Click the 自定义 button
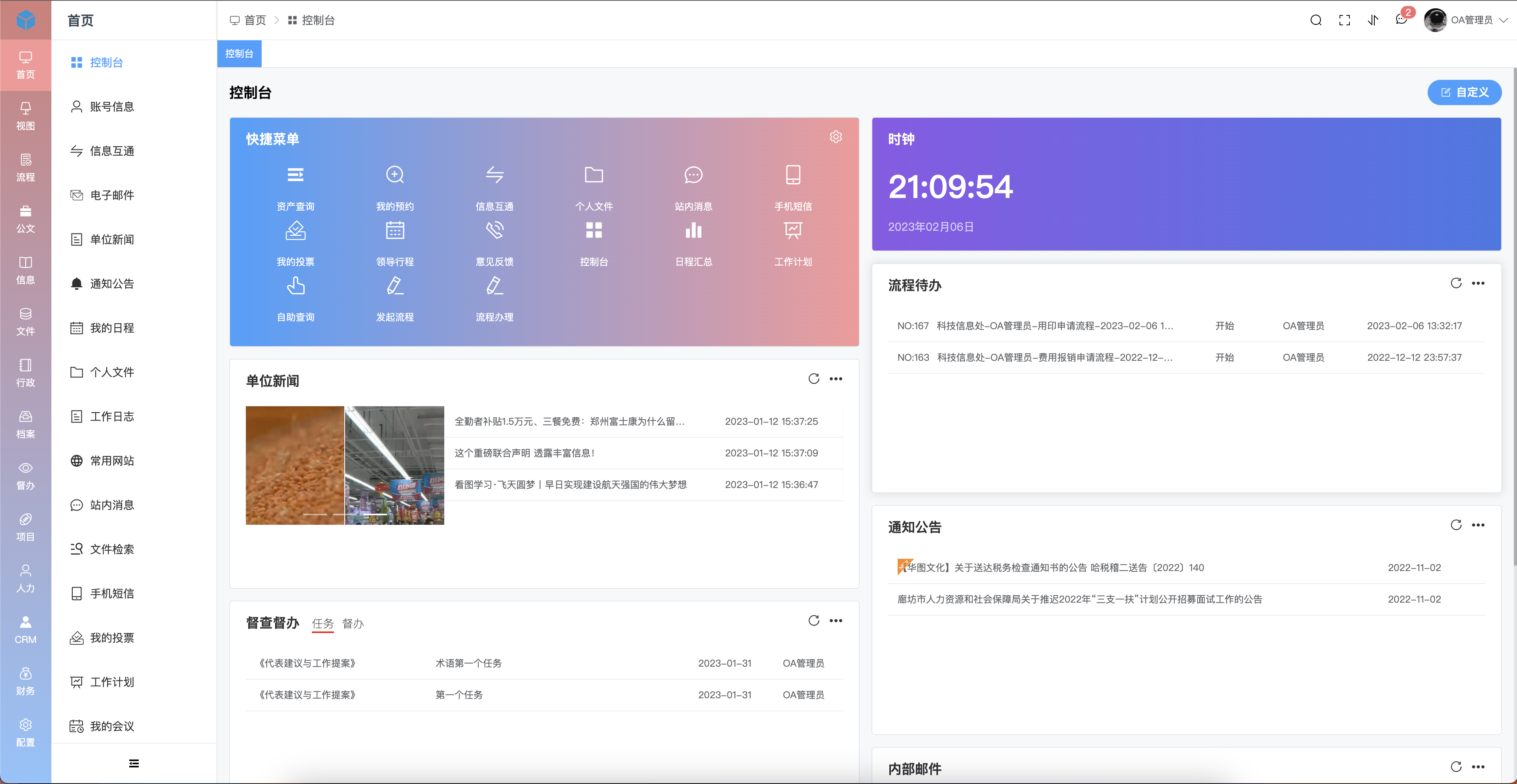This screenshot has width=1517, height=784. tap(1464, 92)
